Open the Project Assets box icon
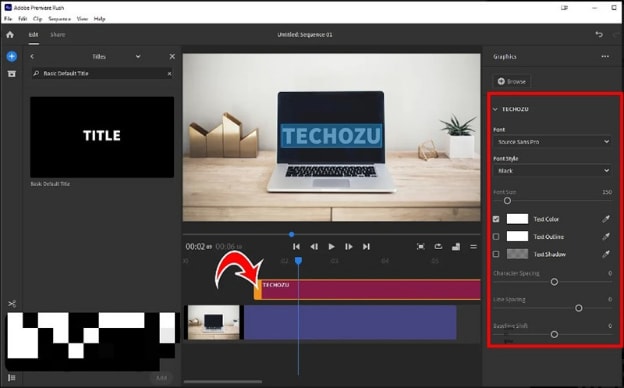The width and height of the screenshot is (624, 388). [x=12, y=74]
